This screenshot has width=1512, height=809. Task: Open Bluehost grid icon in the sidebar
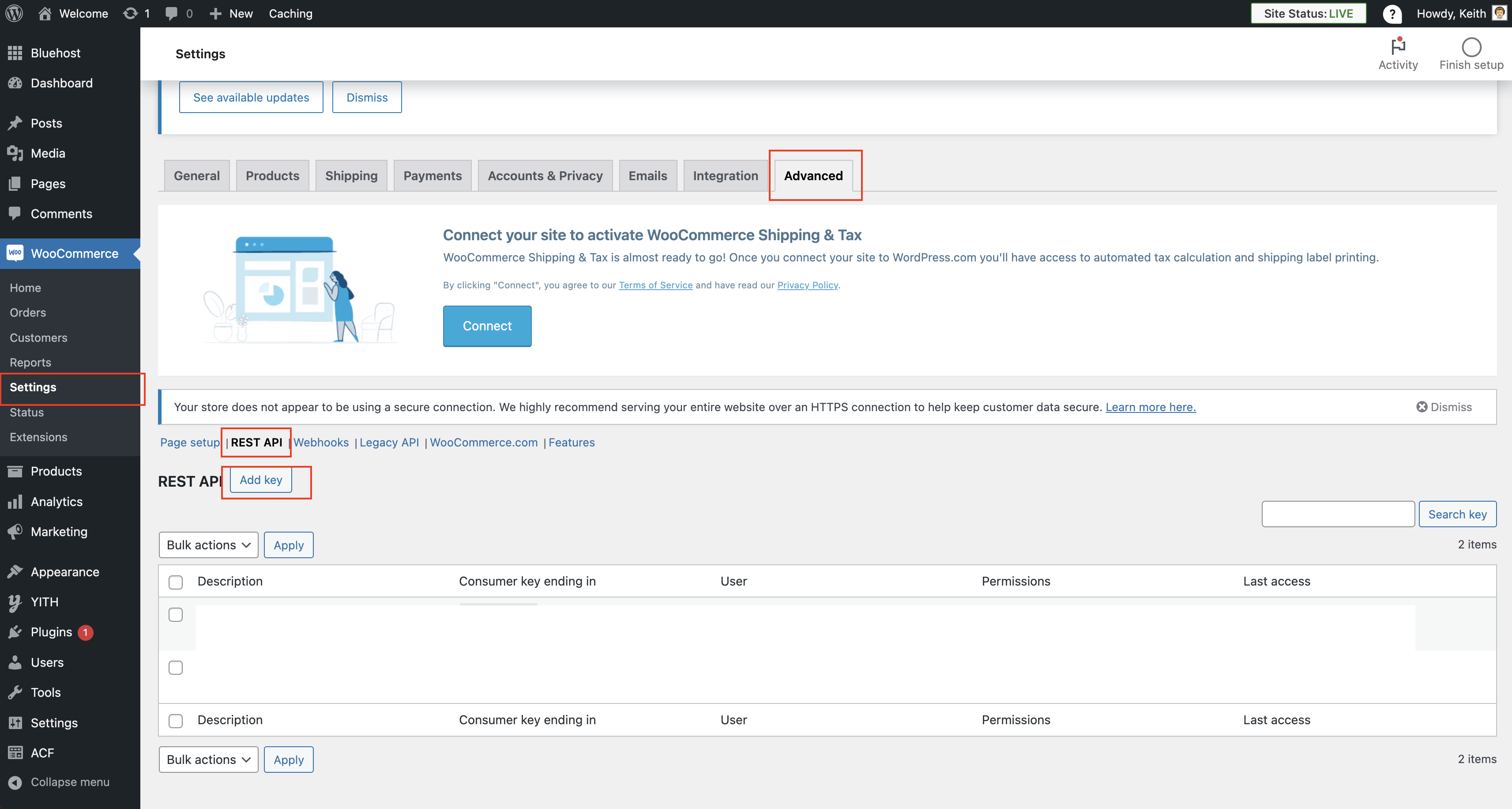tap(15, 53)
